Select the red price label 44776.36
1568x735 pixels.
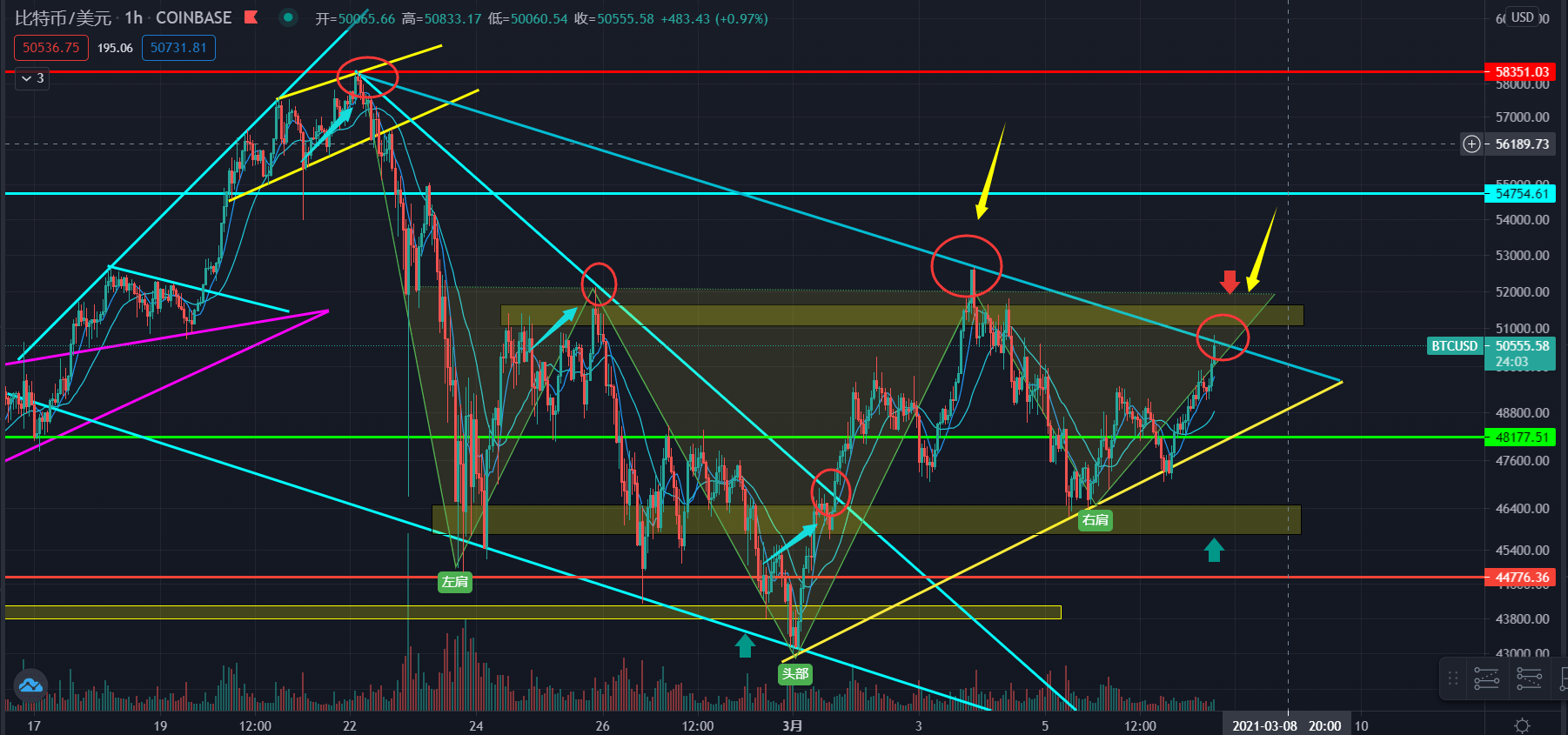[x=1519, y=578]
